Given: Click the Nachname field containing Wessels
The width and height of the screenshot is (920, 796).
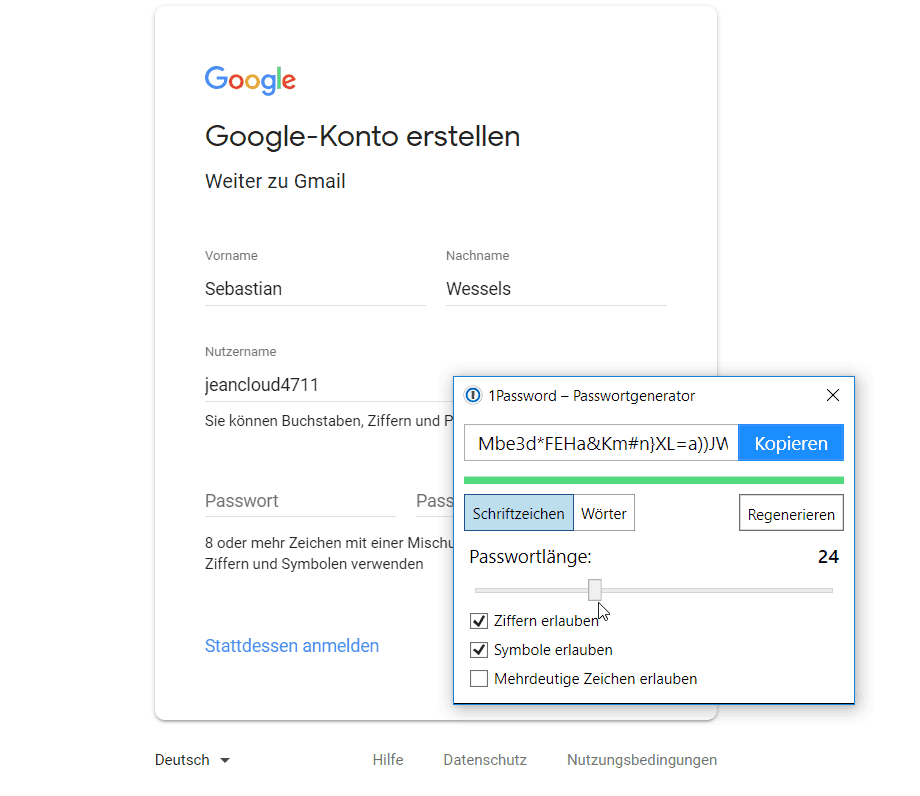Looking at the screenshot, I should pyautogui.click(x=556, y=289).
